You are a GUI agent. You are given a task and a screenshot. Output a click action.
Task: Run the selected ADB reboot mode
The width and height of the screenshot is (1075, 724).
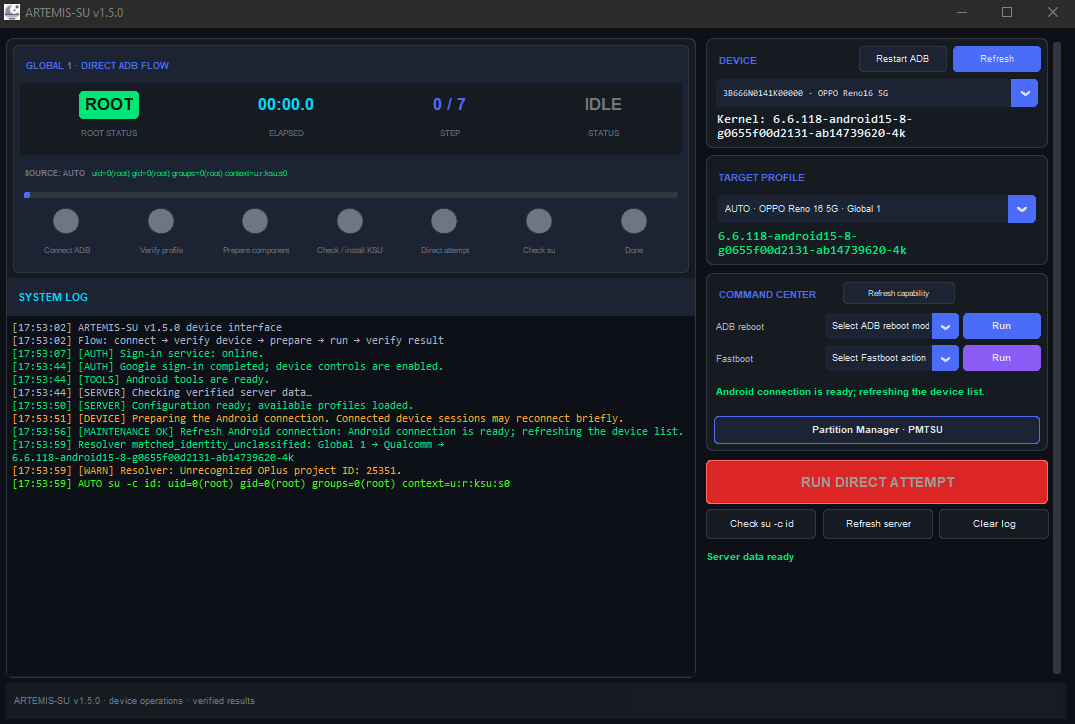(x=1002, y=326)
